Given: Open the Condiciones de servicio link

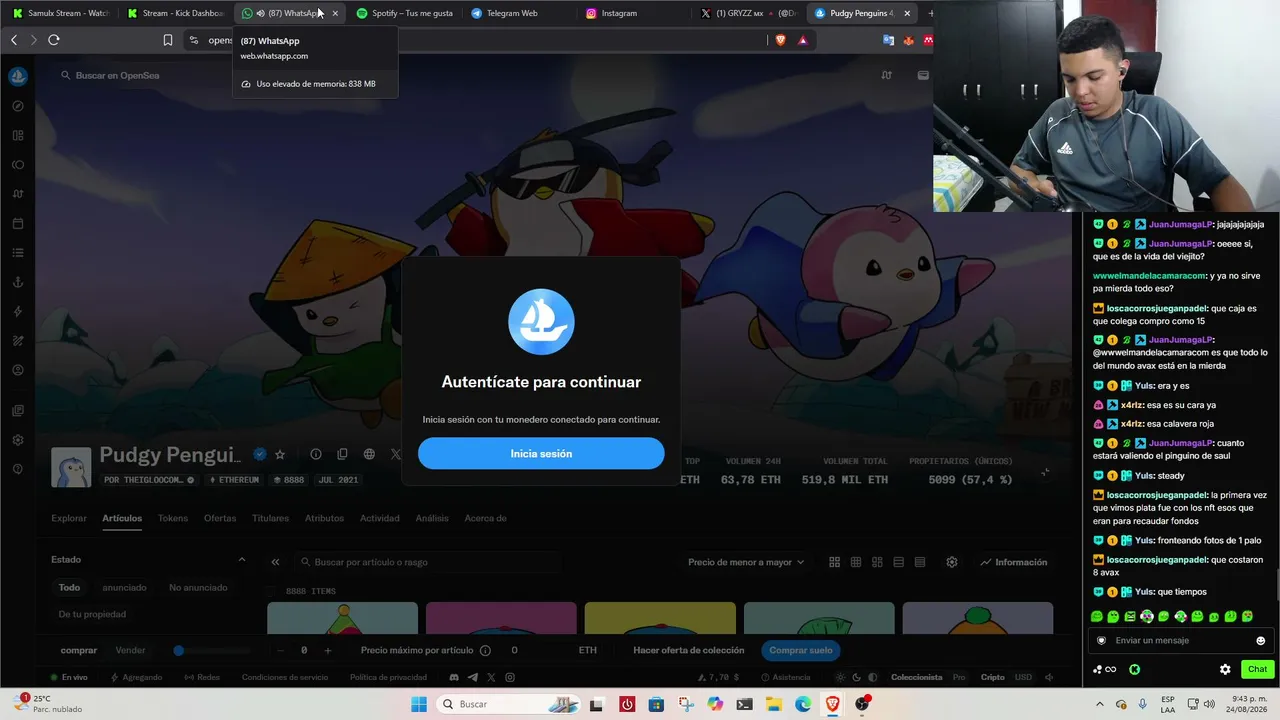Looking at the screenshot, I should 285,677.
